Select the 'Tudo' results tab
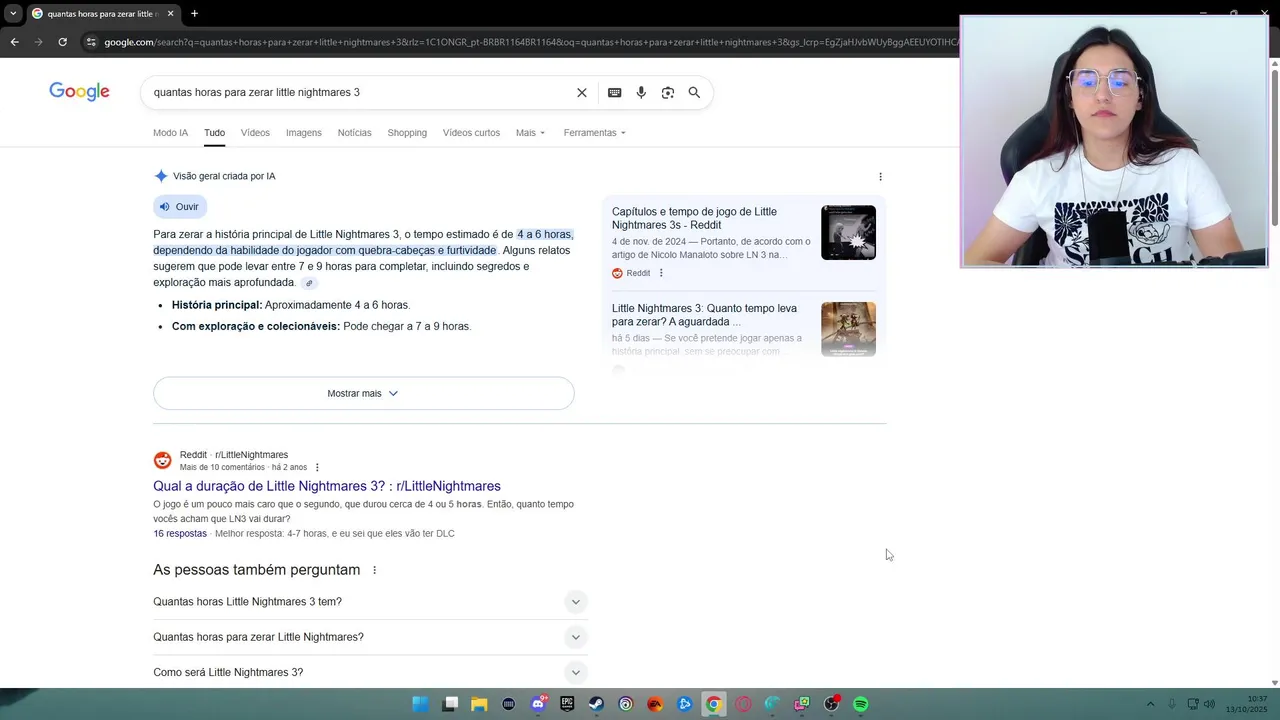This screenshot has height=720, width=1280. pyautogui.click(x=215, y=133)
